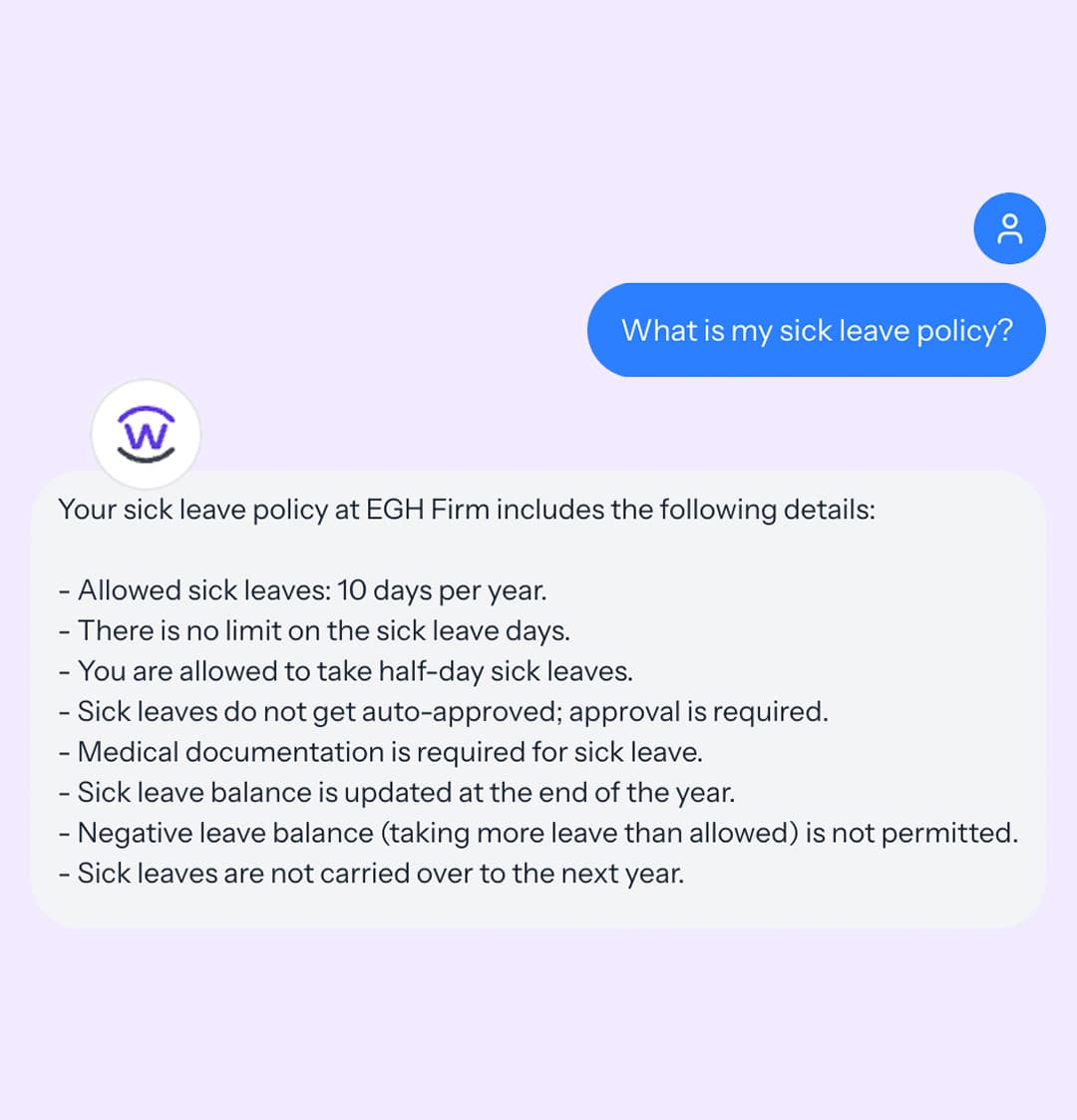Click the "Negative leave balance" bullet line
Image resolution: width=1077 pixels, height=1120 pixels.
pyautogui.click(x=538, y=833)
